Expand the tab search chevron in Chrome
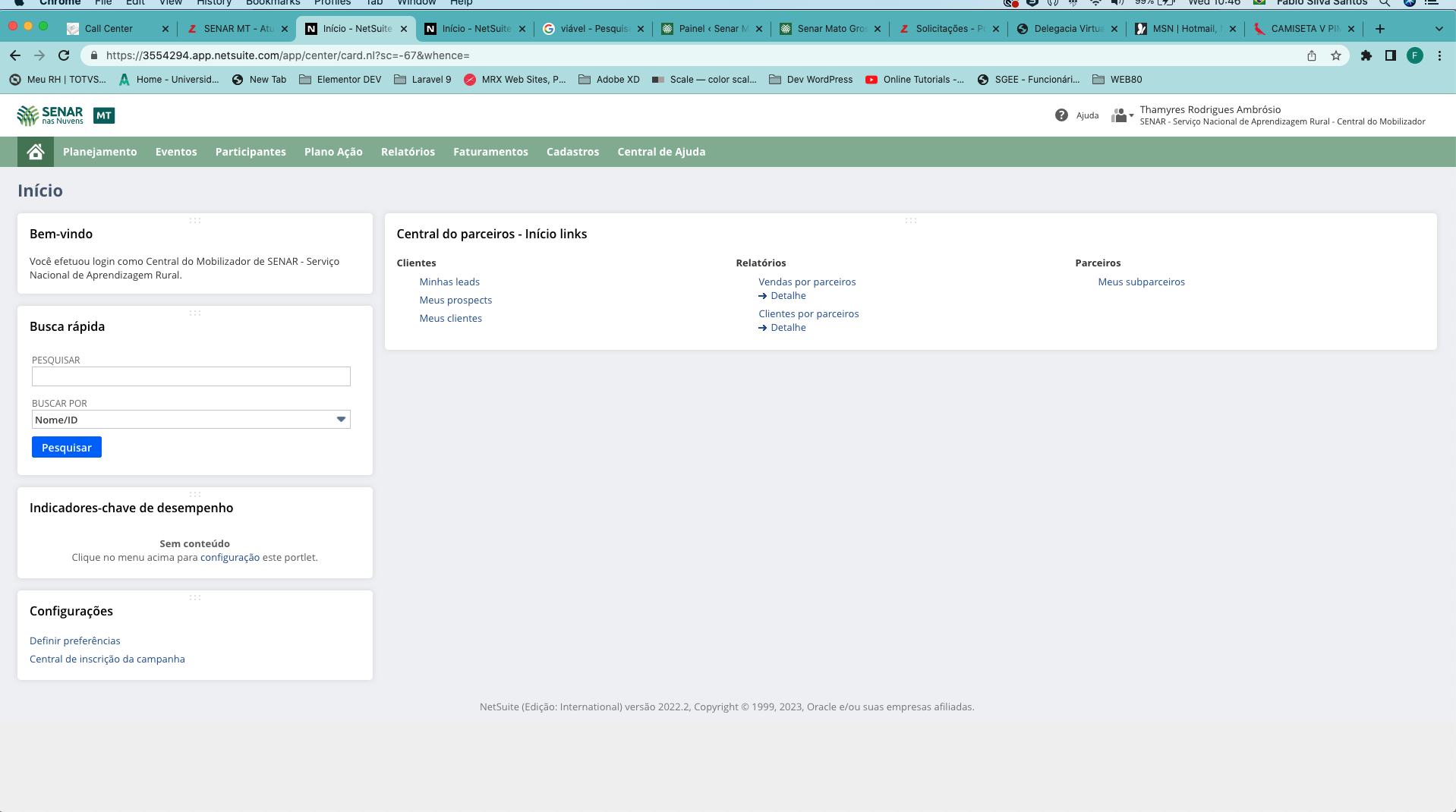1456x812 pixels. click(x=1439, y=29)
